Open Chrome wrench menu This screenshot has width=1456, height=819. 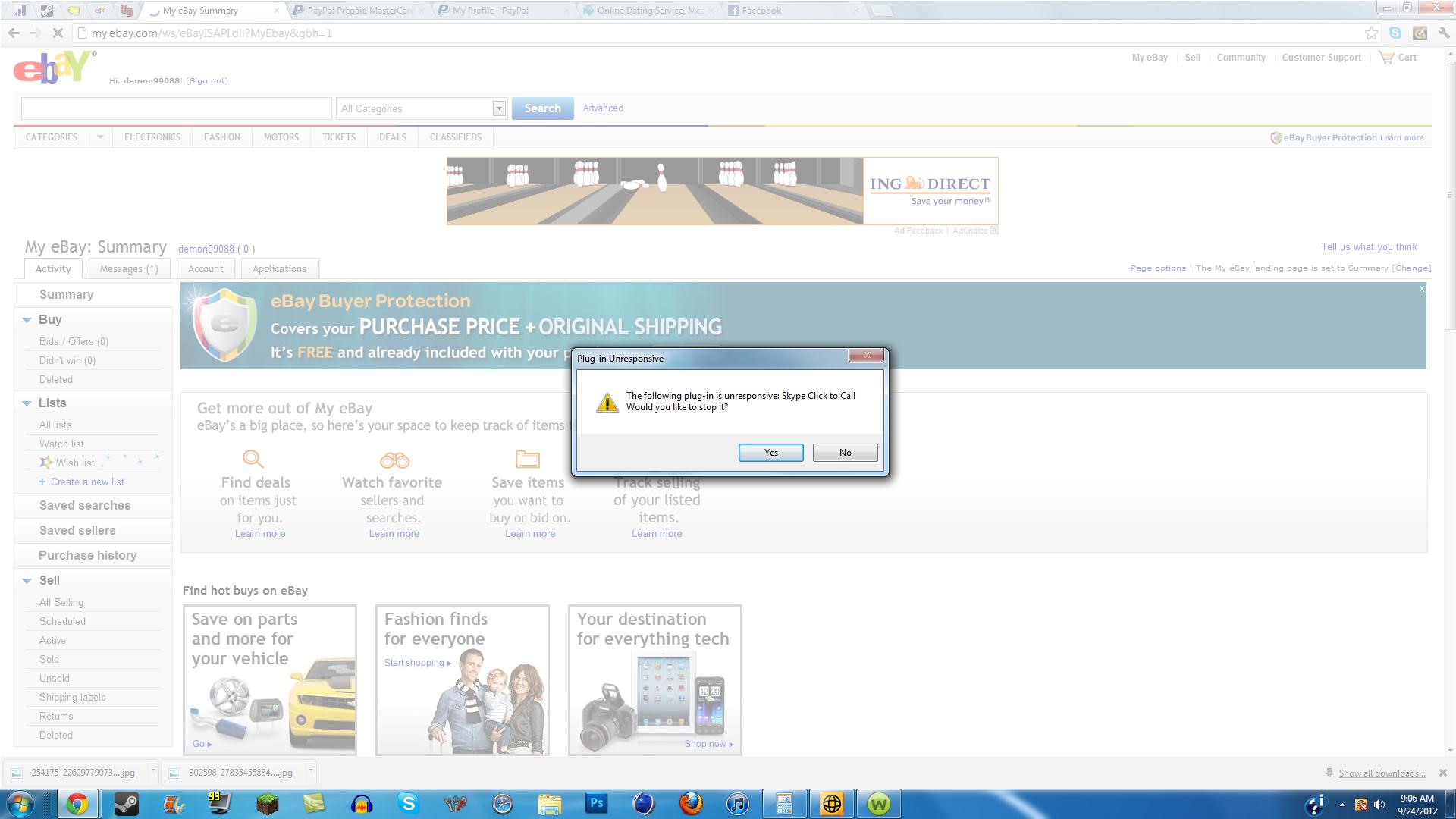point(1443,33)
